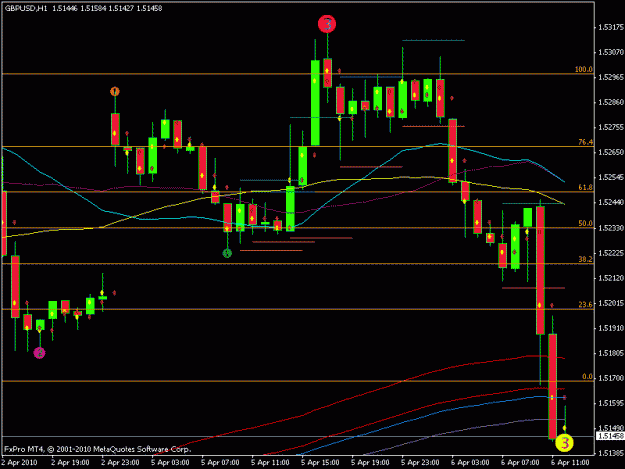Screen dimensions: 625x469
Task: Click price scale value 1.52440
Action: [x=611, y=202]
